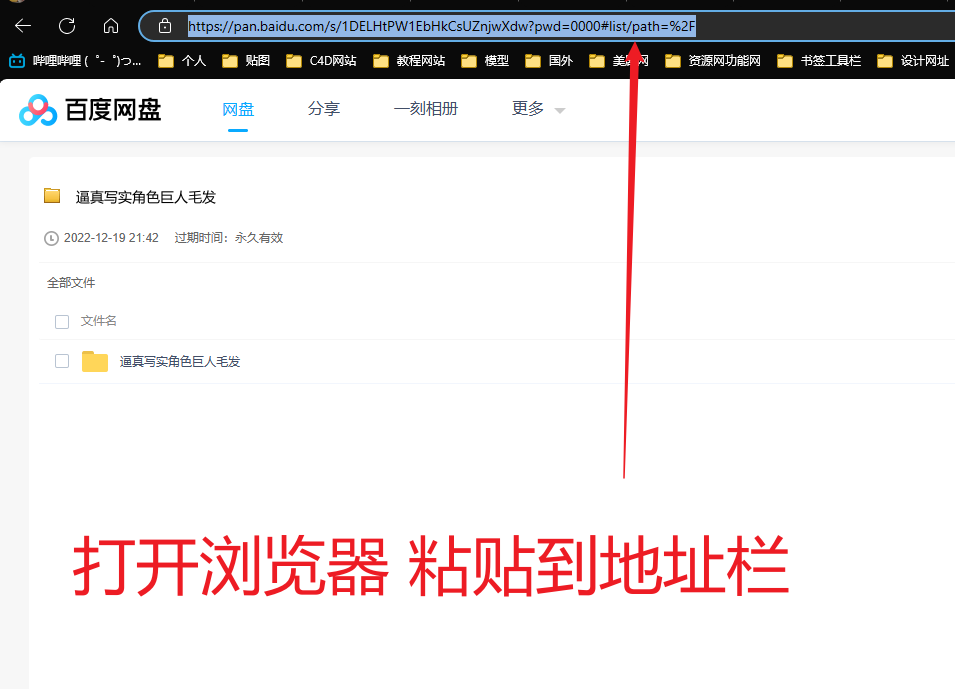The height and width of the screenshot is (689, 955).
Task: Click the 全部文件 breadcrumb link
Action: point(70,283)
